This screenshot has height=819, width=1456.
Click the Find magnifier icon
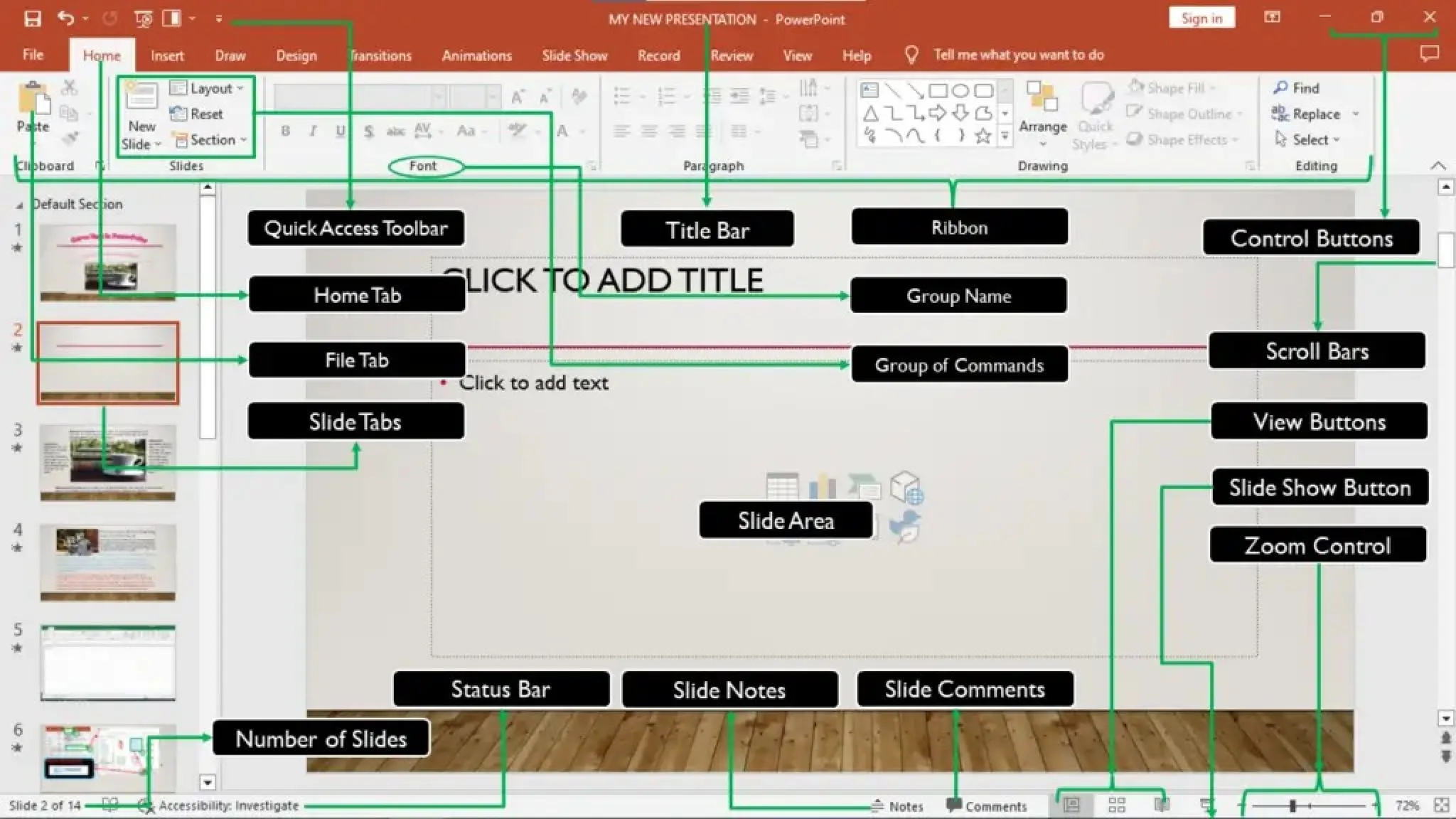pyautogui.click(x=1280, y=87)
